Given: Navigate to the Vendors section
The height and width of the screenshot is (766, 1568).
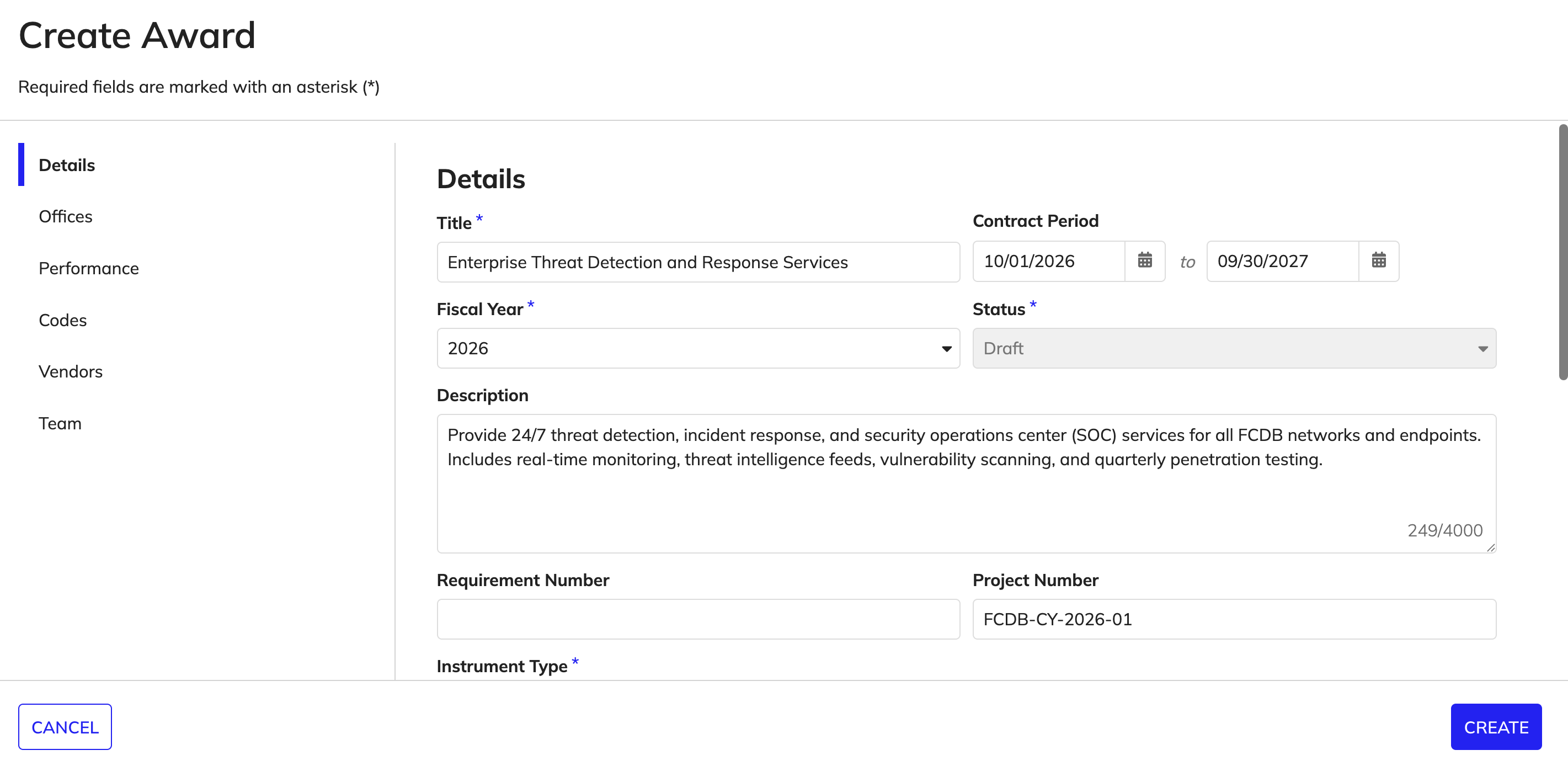Looking at the screenshot, I should click(70, 371).
